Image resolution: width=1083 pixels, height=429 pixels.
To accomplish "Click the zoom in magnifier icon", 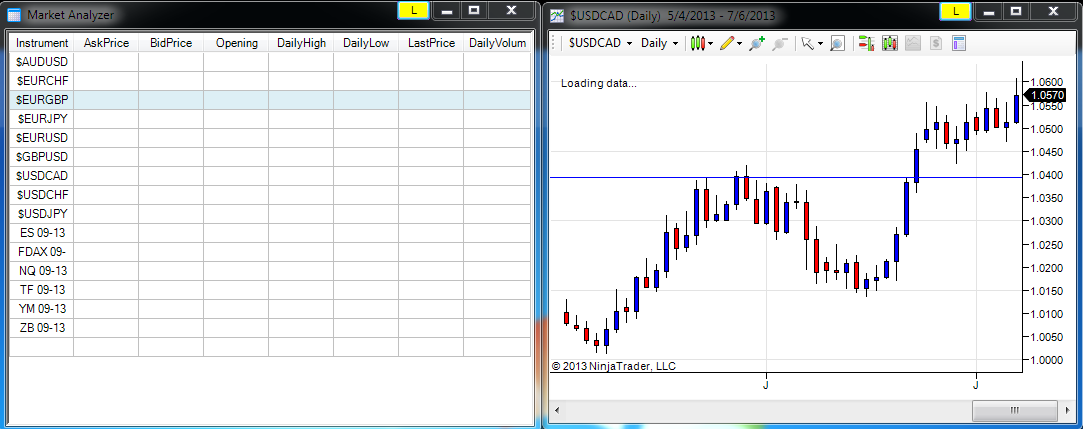I will coord(758,43).
